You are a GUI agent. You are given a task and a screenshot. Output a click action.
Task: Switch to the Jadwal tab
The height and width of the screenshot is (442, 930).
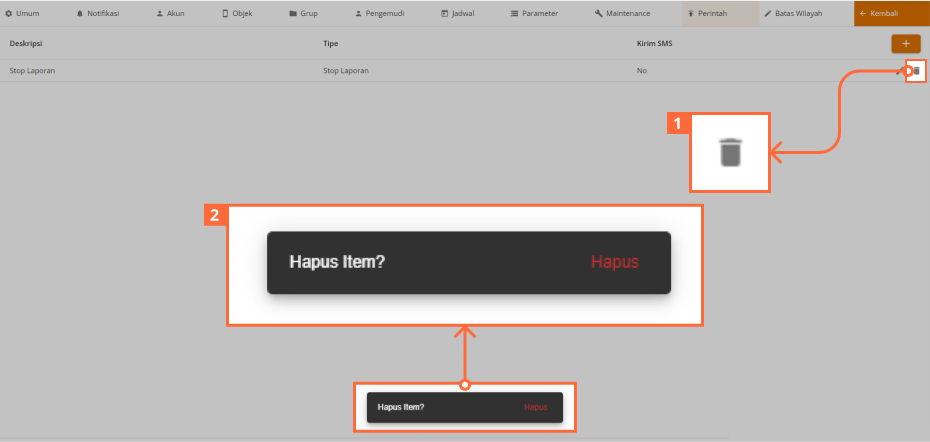tap(458, 14)
